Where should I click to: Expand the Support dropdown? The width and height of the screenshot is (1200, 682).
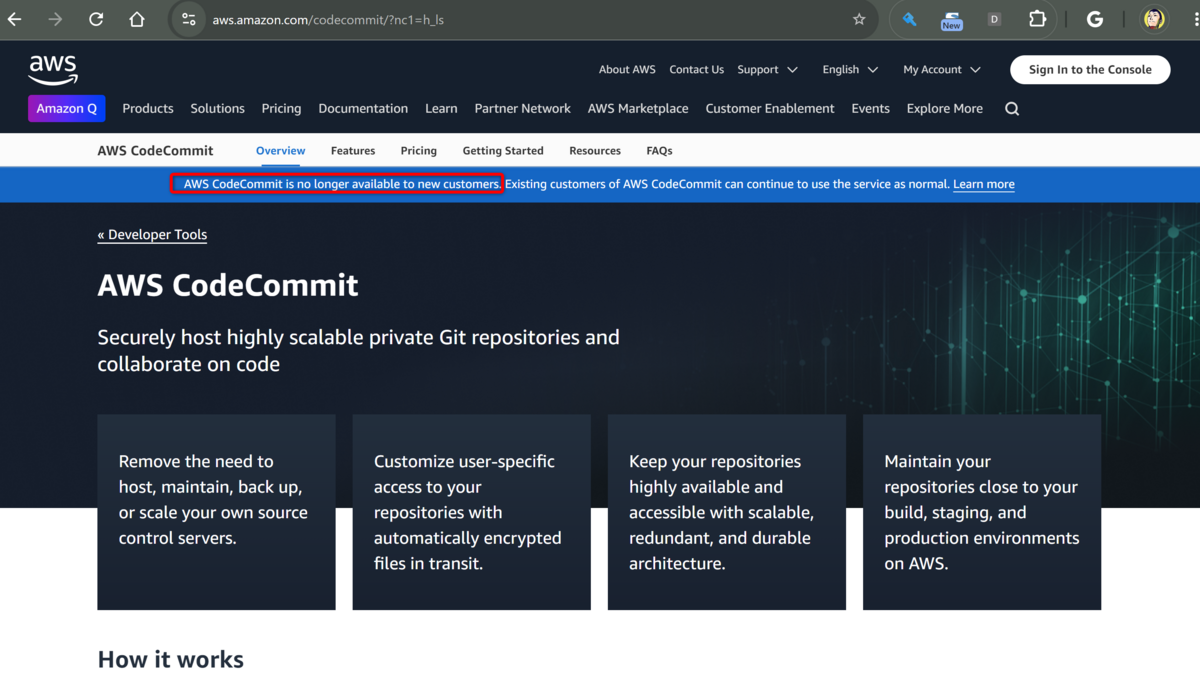click(768, 70)
